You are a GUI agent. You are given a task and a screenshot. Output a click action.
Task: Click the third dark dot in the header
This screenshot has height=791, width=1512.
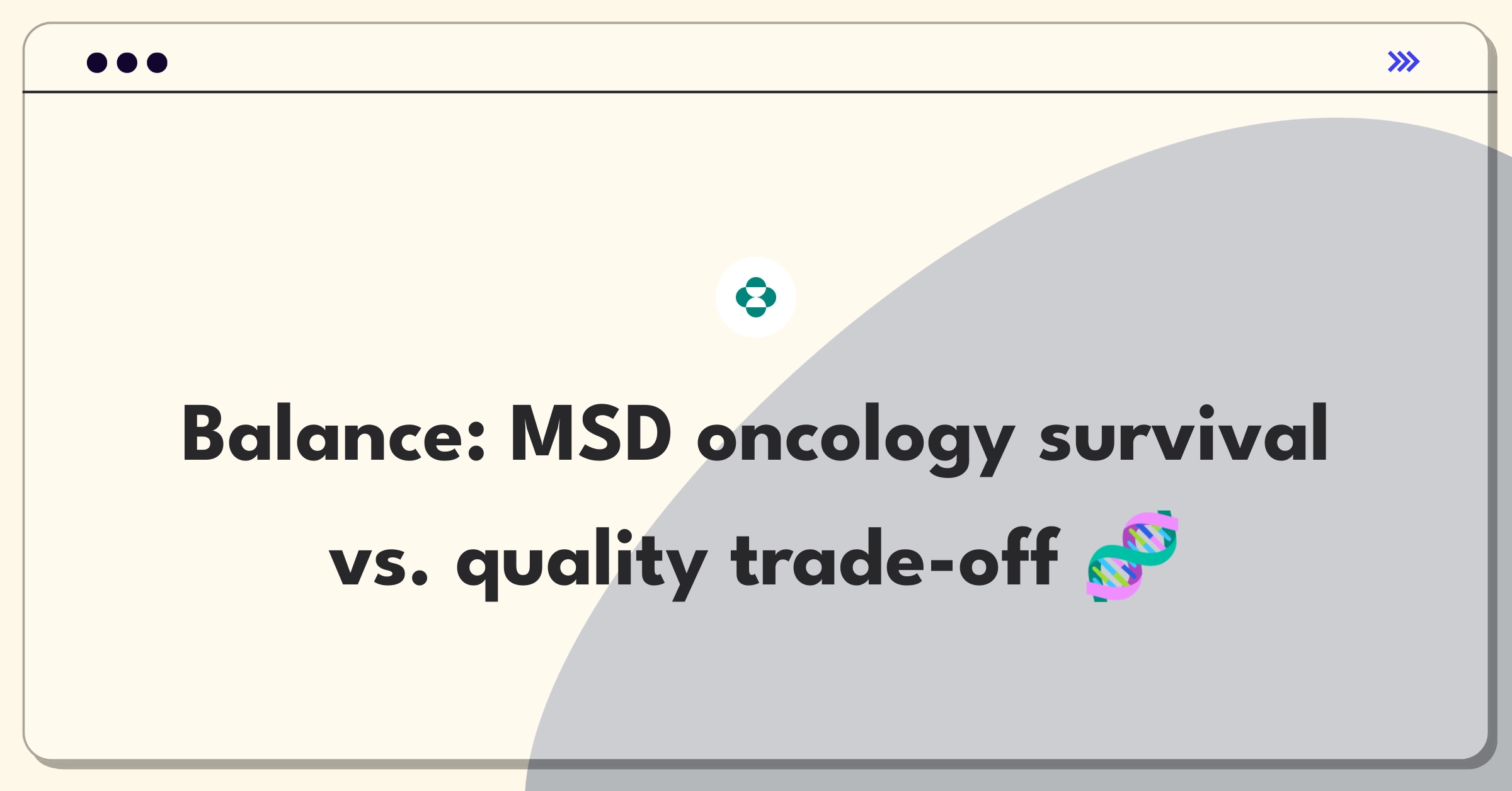pos(157,62)
